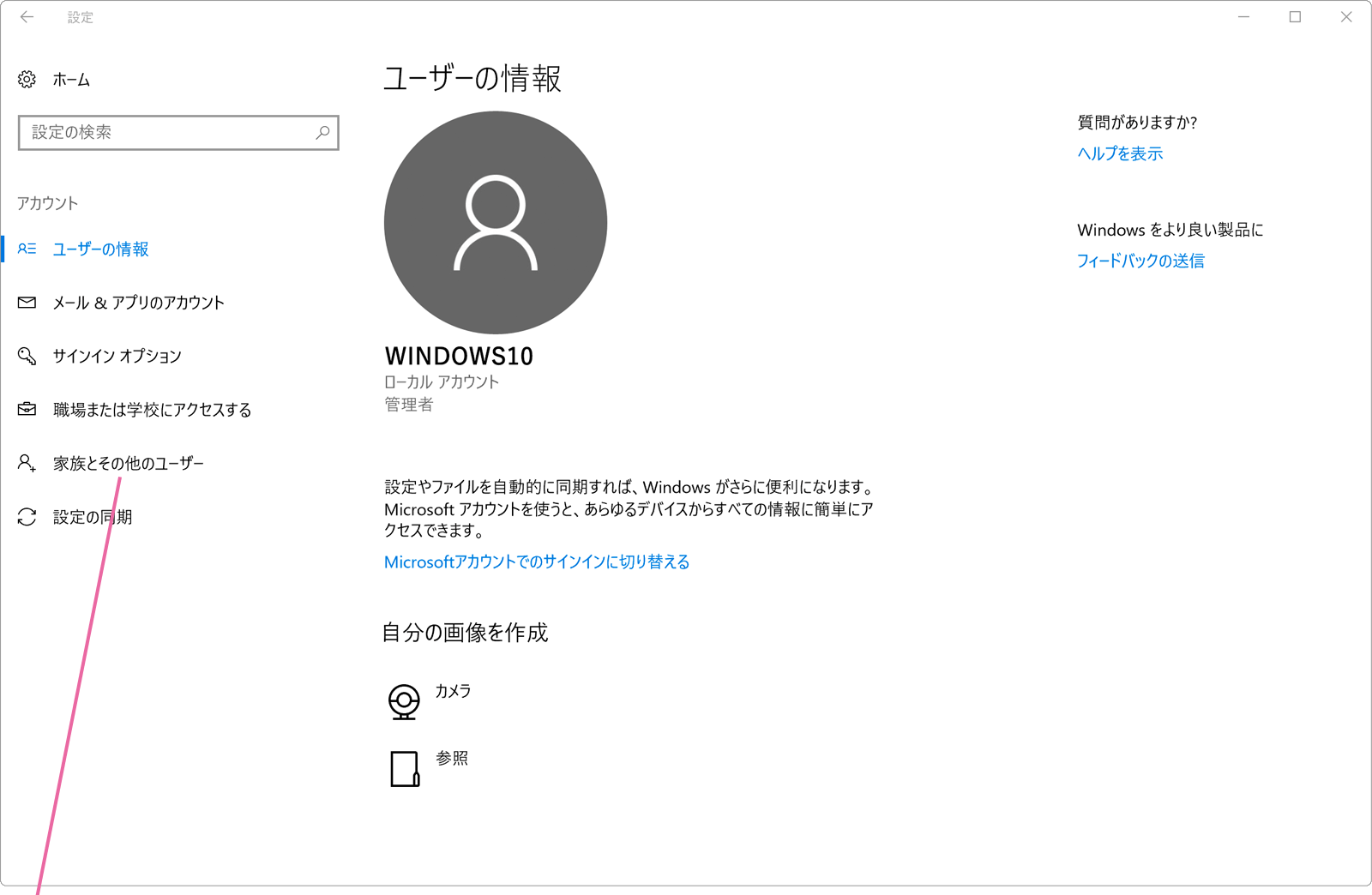
Task: Click the 自分の画像を作成 heading
Action: point(465,633)
